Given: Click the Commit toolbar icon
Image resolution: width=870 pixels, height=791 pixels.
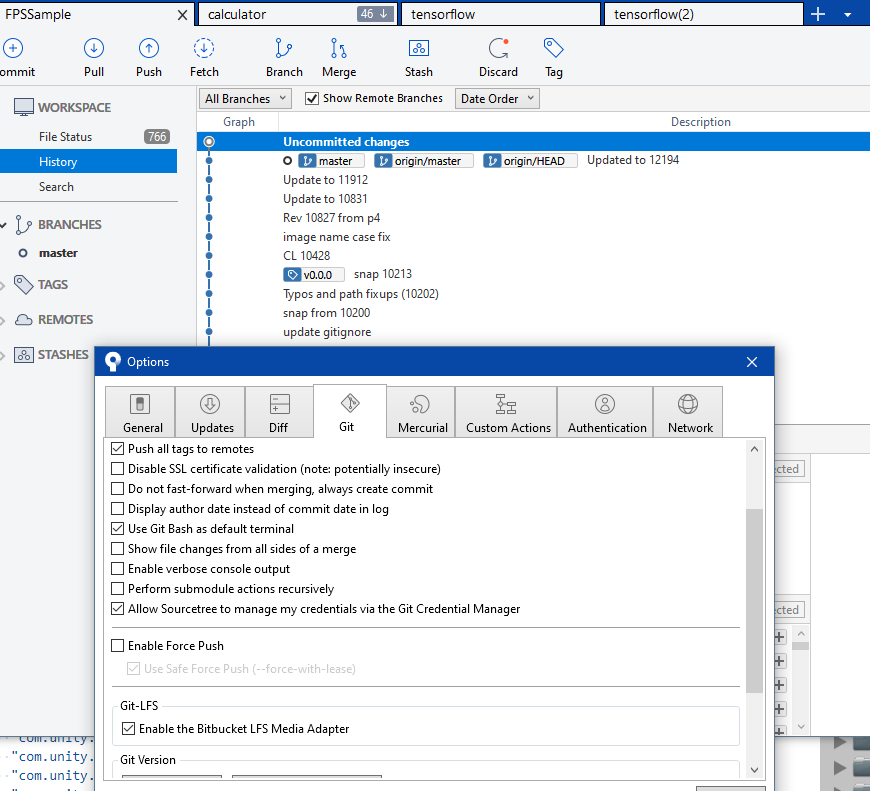Looking at the screenshot, I should 13,48.
